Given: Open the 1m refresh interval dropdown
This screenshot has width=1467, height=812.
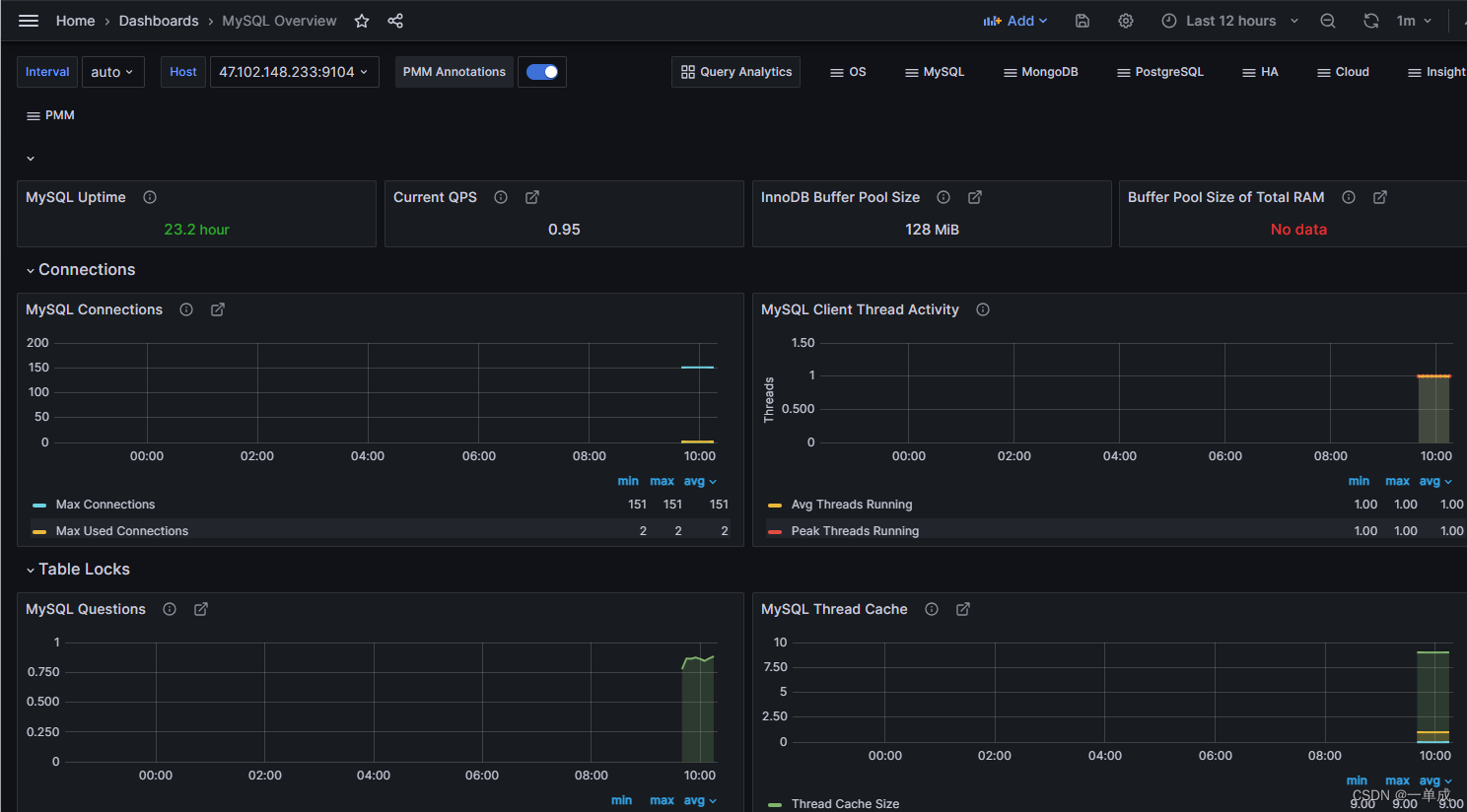Looking at the screenshot, I should [1414, 21].
